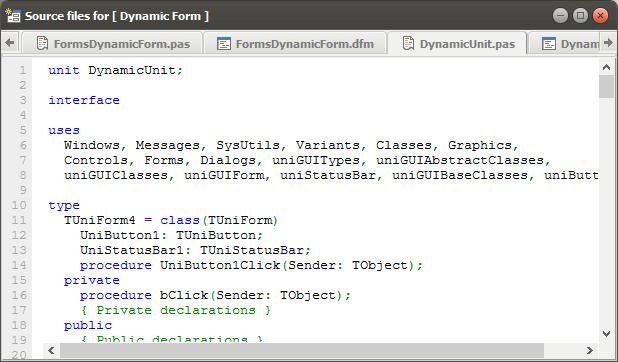Click the tab strip right arrow
The image size is (618, 362).
[x=609, y=43]
